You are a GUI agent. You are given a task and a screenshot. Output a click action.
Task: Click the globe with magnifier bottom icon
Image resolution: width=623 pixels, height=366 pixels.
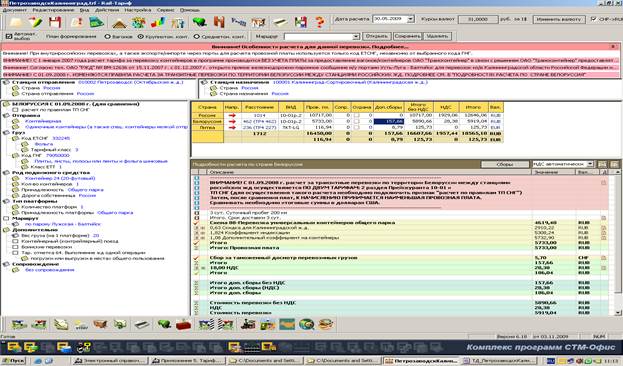point(306,324)
